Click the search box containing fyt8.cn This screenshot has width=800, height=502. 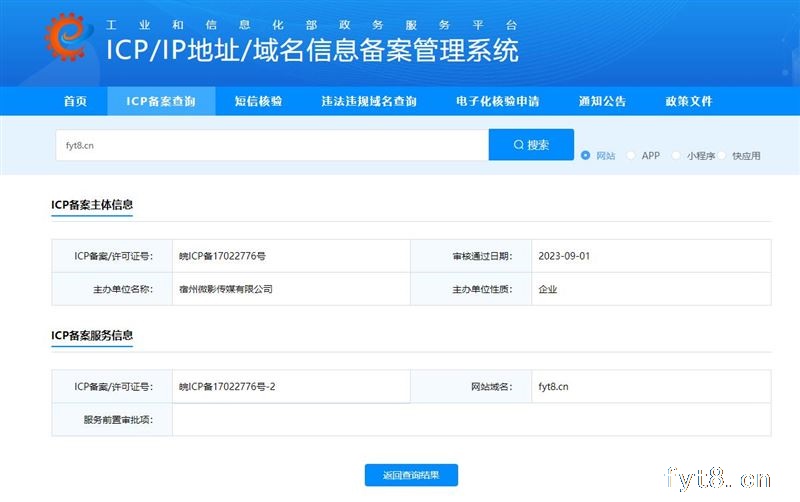pyautogui.click(x=272, y=145)
